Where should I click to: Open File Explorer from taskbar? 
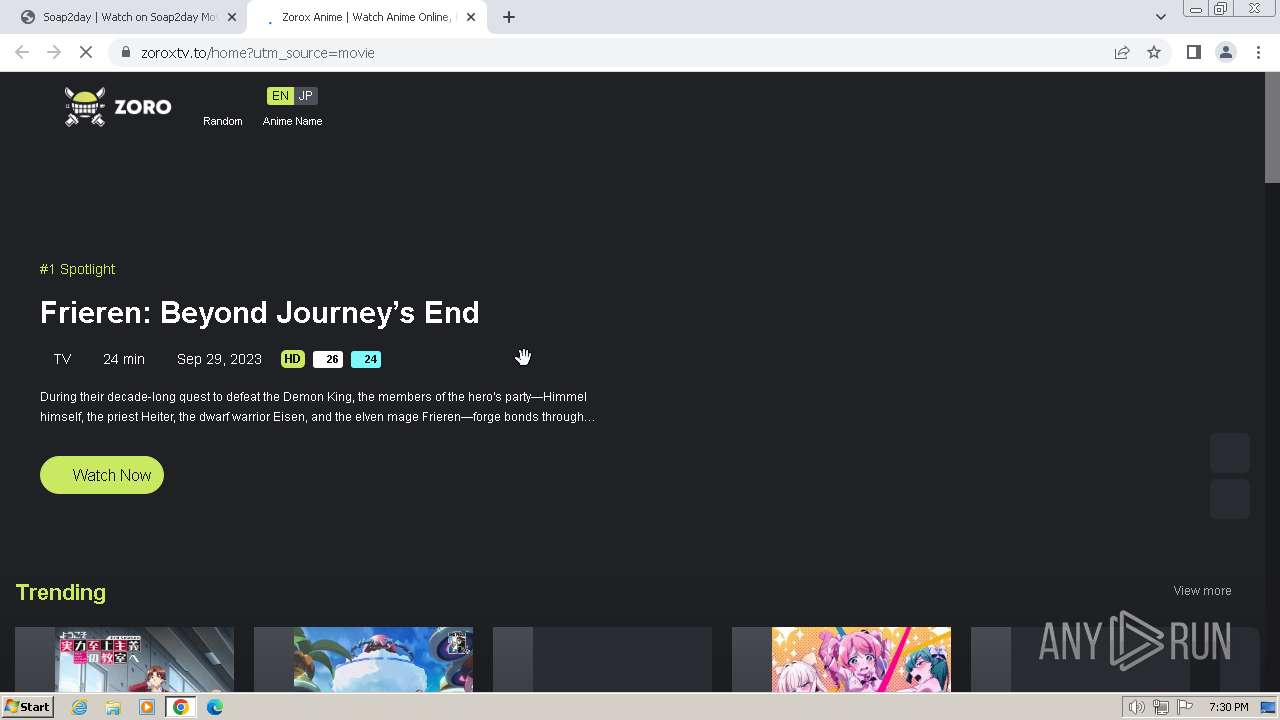[113, 707]
